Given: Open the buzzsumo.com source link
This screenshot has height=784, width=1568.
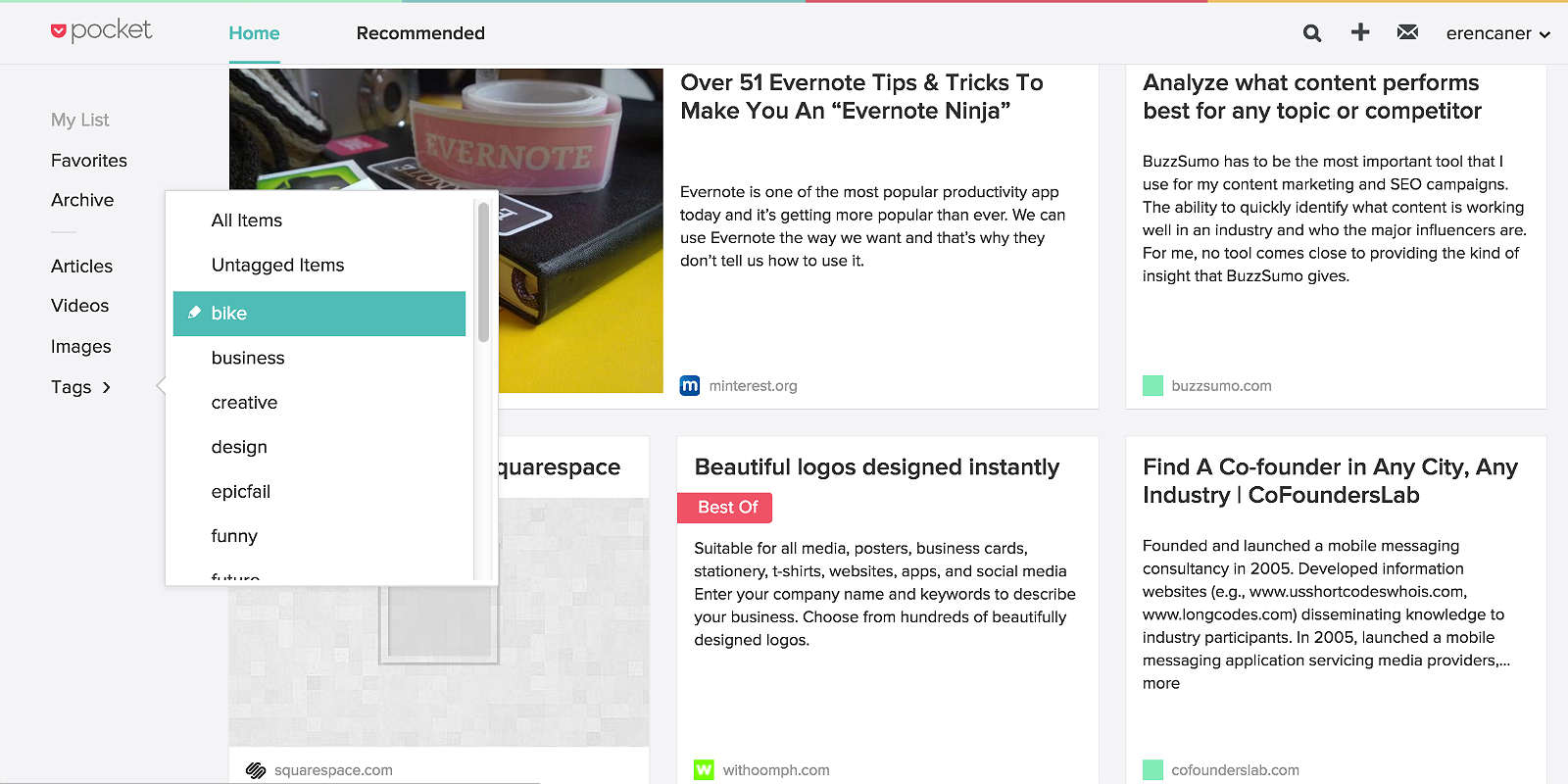Looking at the screenshot, I should tap(1221, 386).
